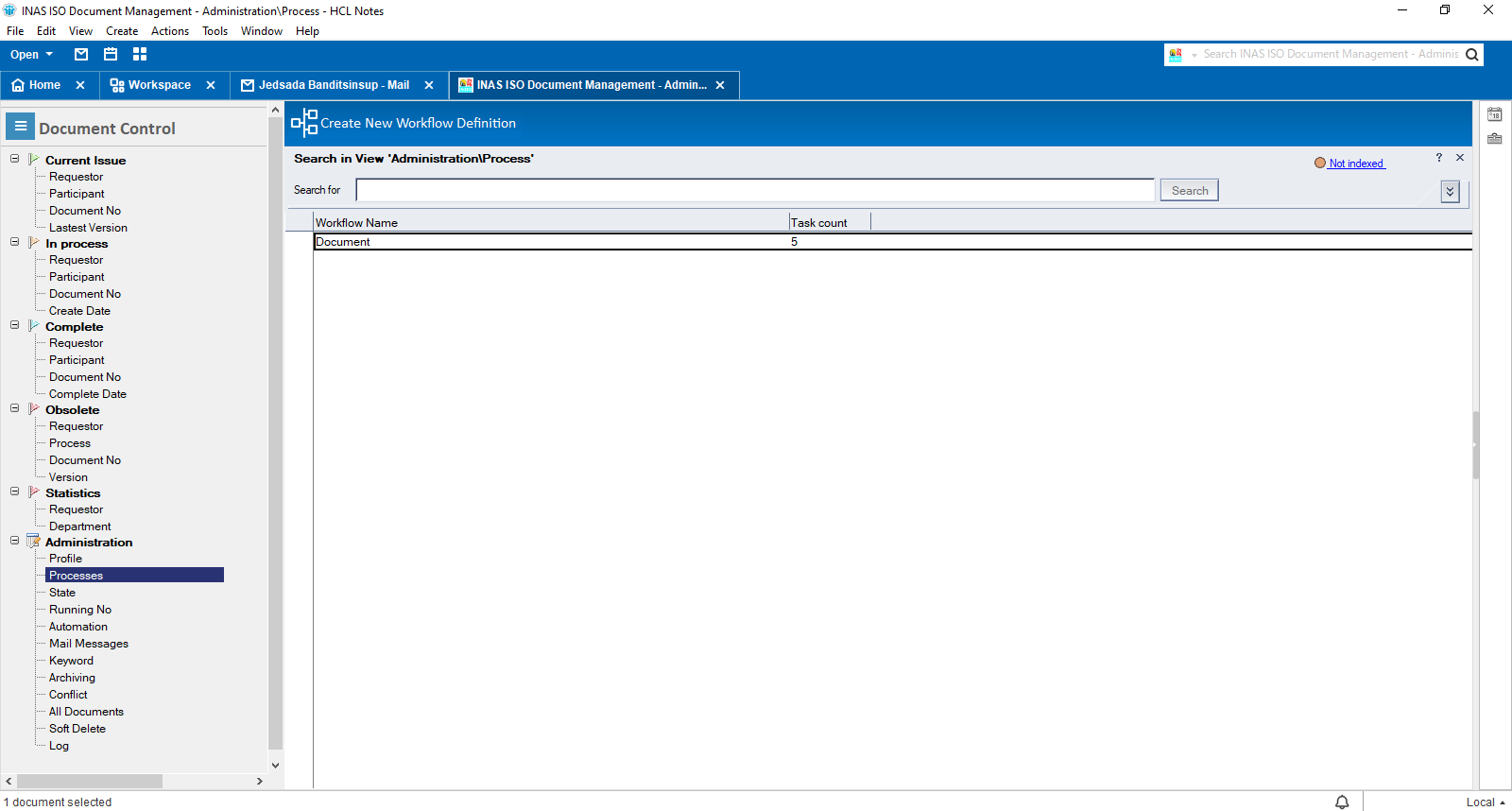Click the search bar help question mark

click(1439, 158)
